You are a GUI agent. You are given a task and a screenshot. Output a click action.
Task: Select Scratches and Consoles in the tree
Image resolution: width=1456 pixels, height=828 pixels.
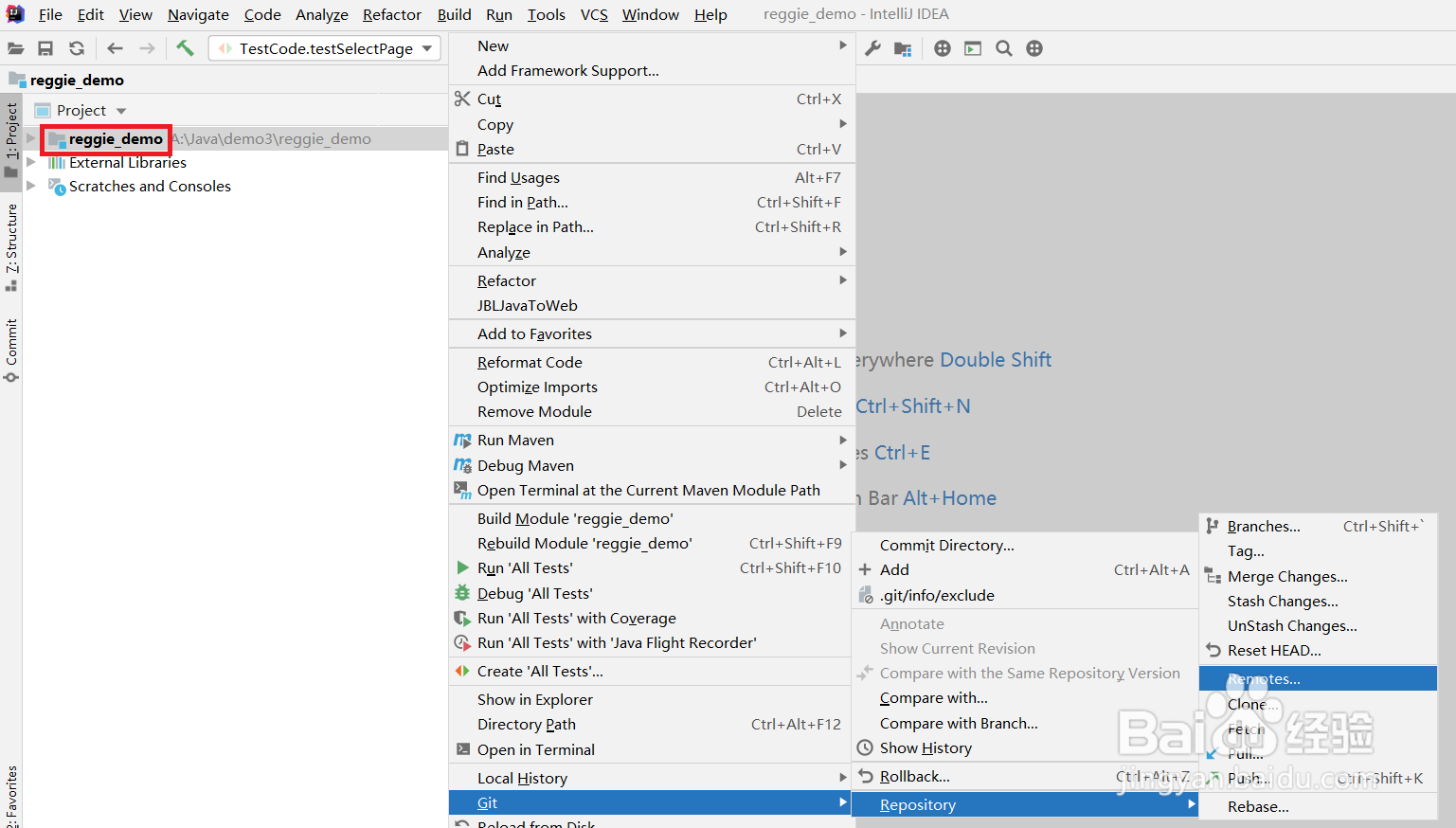pyautogui.click(x=150, y=186)
